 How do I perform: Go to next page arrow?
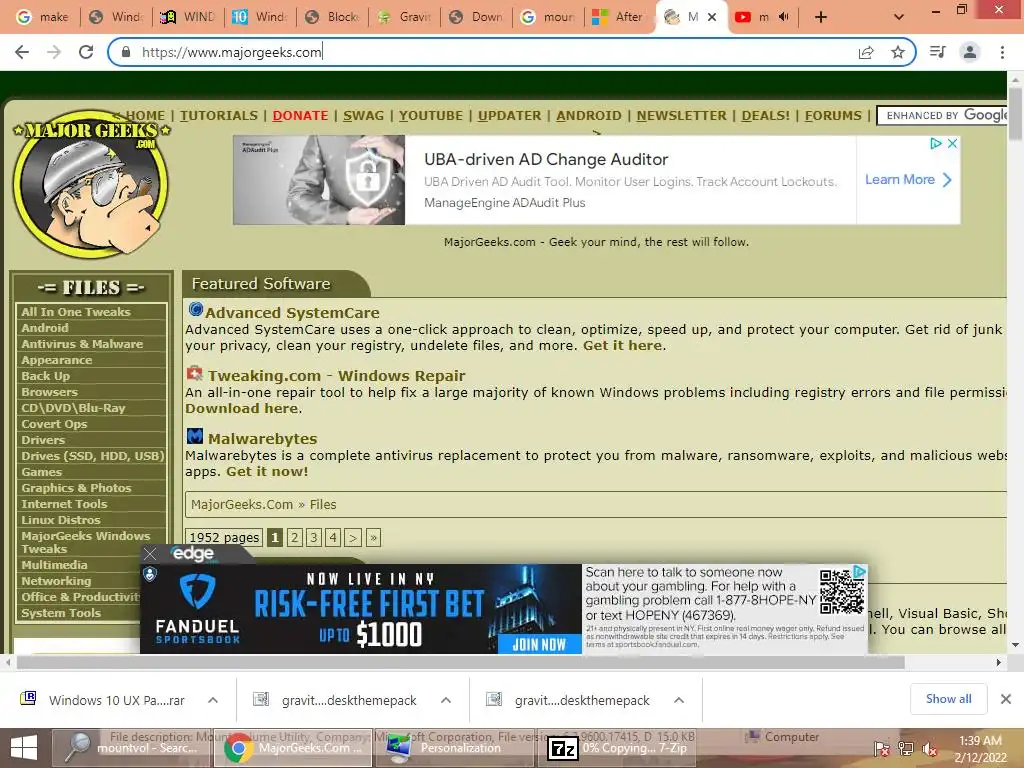pos(353,537)
